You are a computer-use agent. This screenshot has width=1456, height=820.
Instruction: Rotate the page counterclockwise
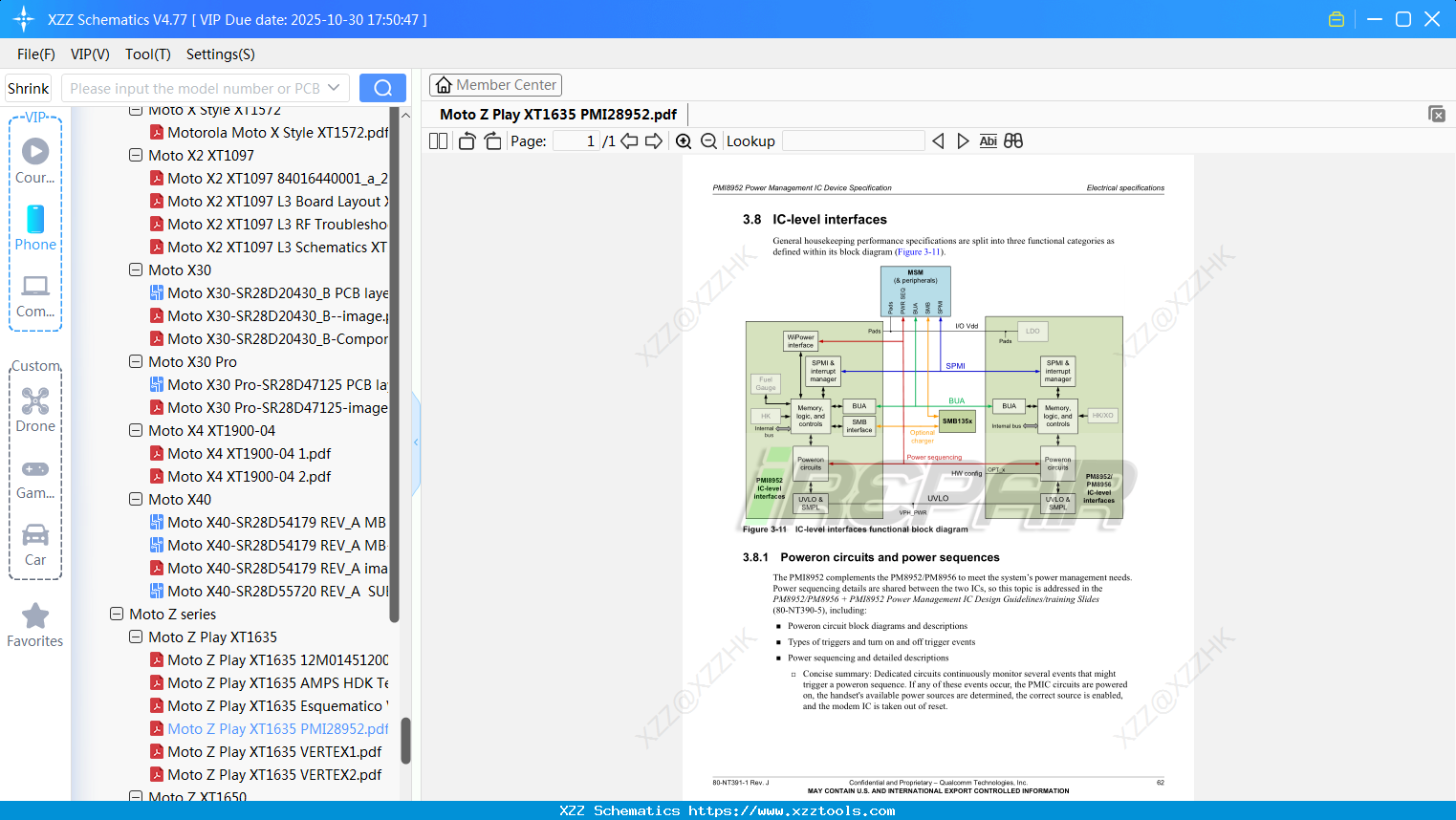click(467, 141)
